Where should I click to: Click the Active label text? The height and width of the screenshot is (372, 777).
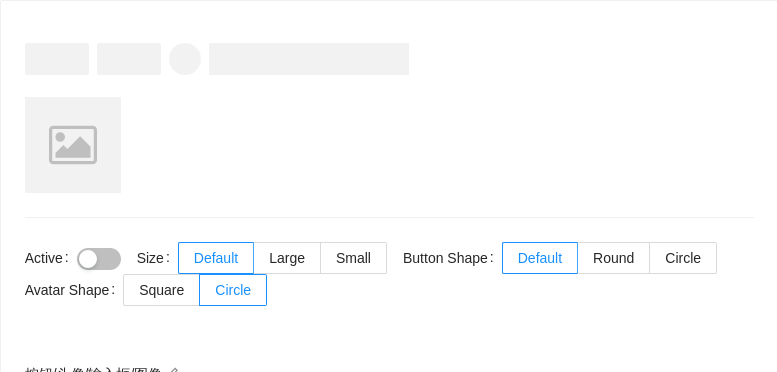coord(45,258)
